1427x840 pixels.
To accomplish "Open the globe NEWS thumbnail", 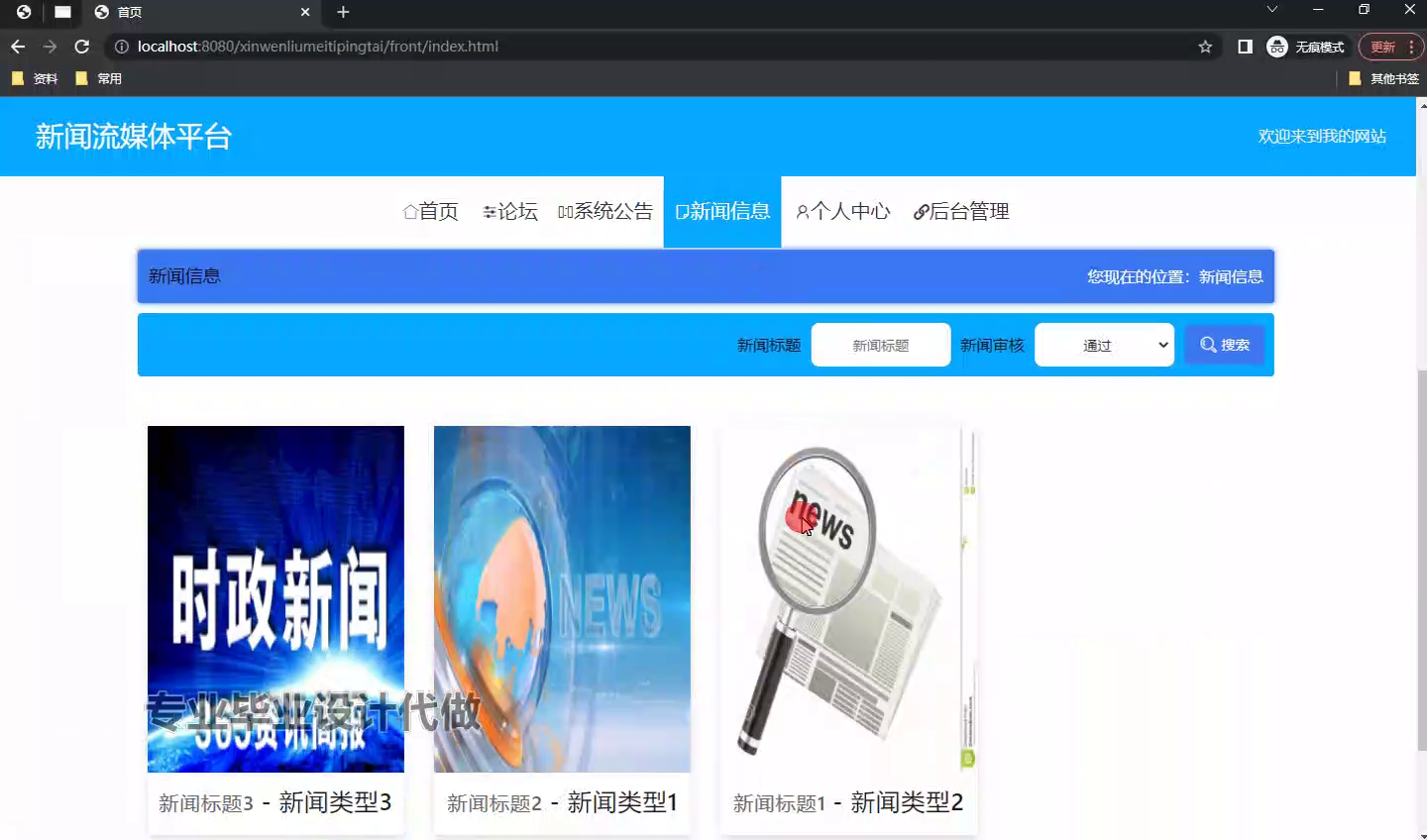I will [562, 598].
